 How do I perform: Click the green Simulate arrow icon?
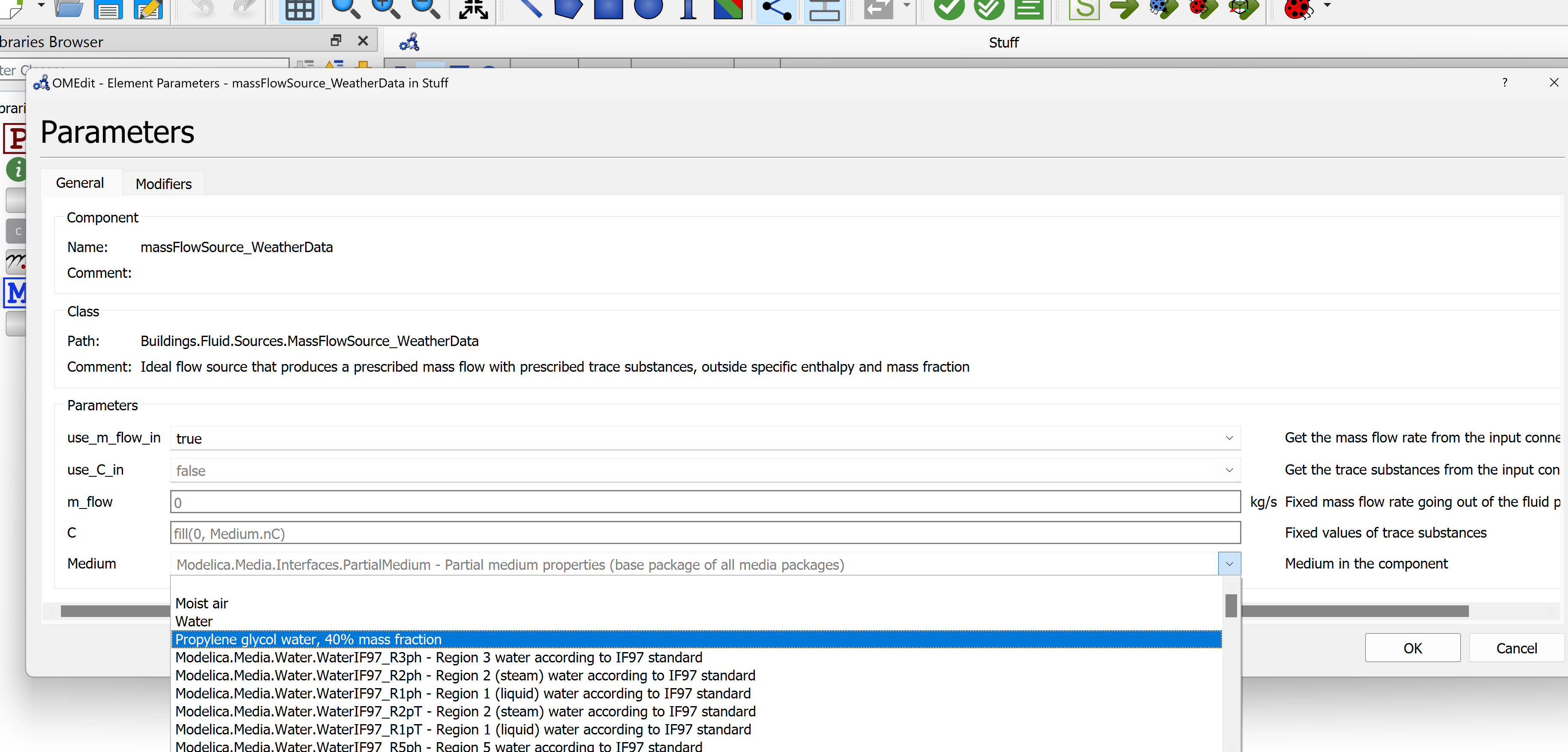pyautogui.click(x=1124, y=9)
